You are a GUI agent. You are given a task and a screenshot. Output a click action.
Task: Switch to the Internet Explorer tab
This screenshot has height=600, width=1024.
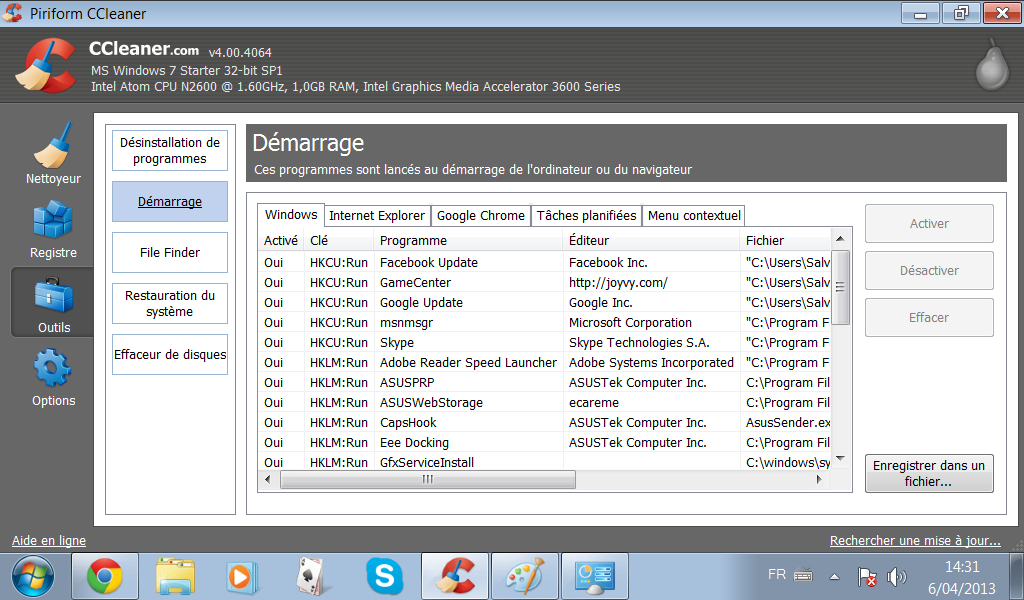pos(377,215)
